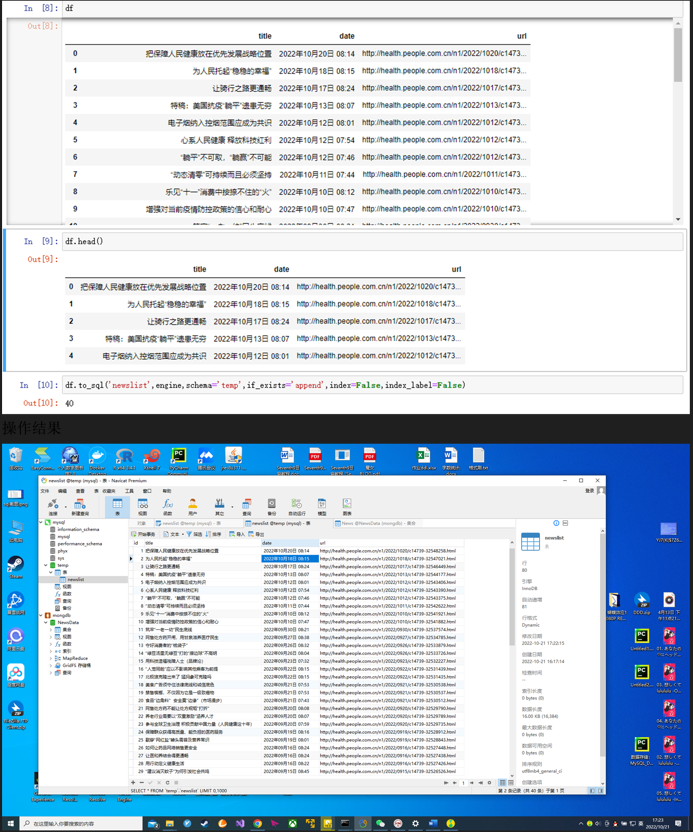Click the Windows taskbar search box
This screenshot has width=693, height=832.
pos(81,824)
